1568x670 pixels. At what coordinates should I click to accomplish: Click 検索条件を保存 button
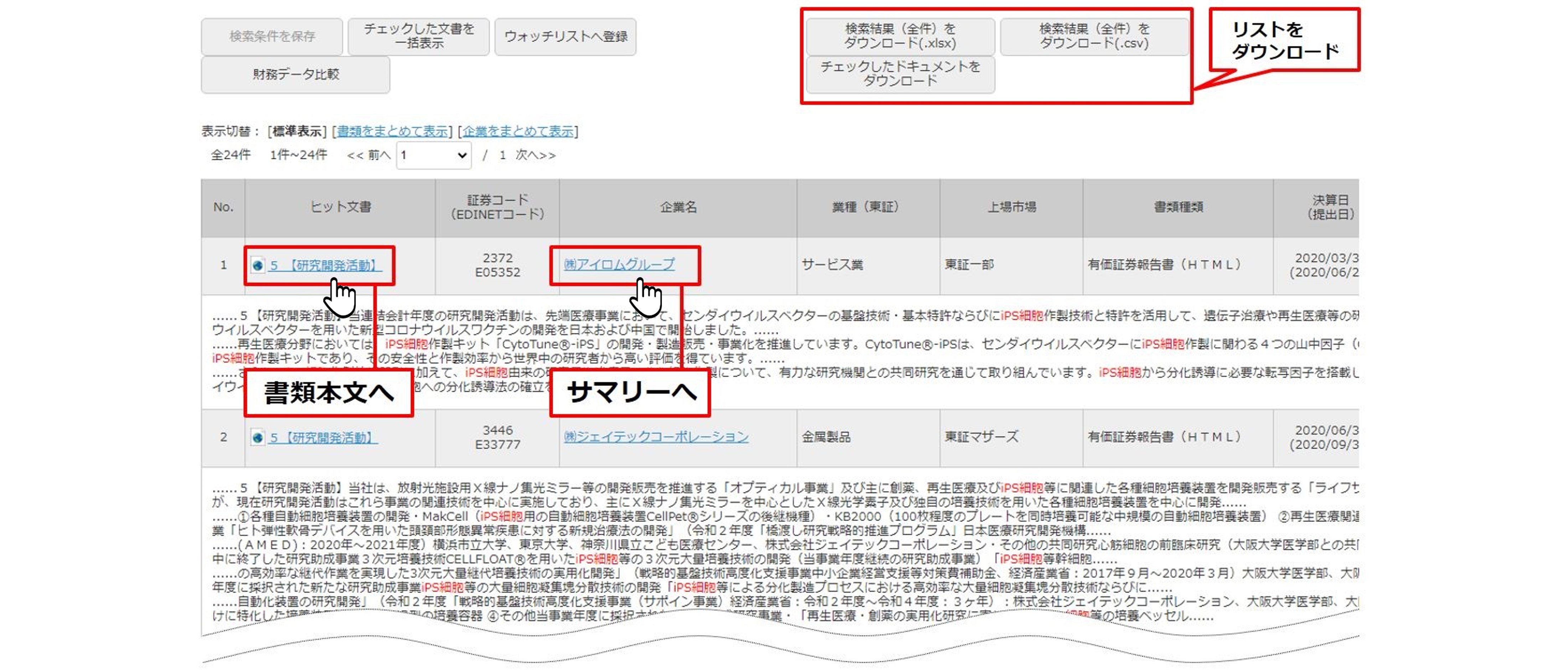pyautogui.click(x=272, y=37)
